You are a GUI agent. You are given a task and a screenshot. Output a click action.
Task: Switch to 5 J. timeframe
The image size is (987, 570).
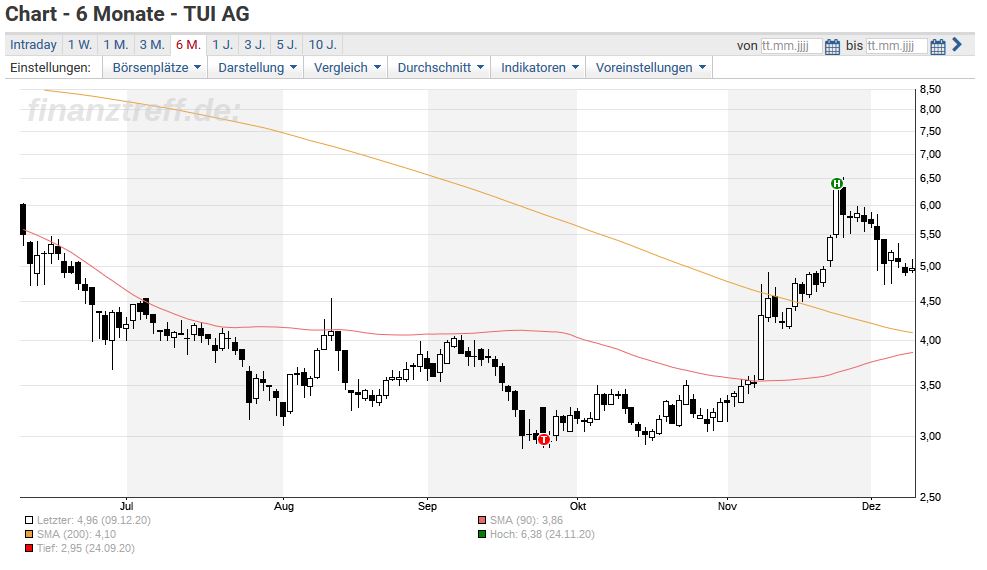point(286,45)
